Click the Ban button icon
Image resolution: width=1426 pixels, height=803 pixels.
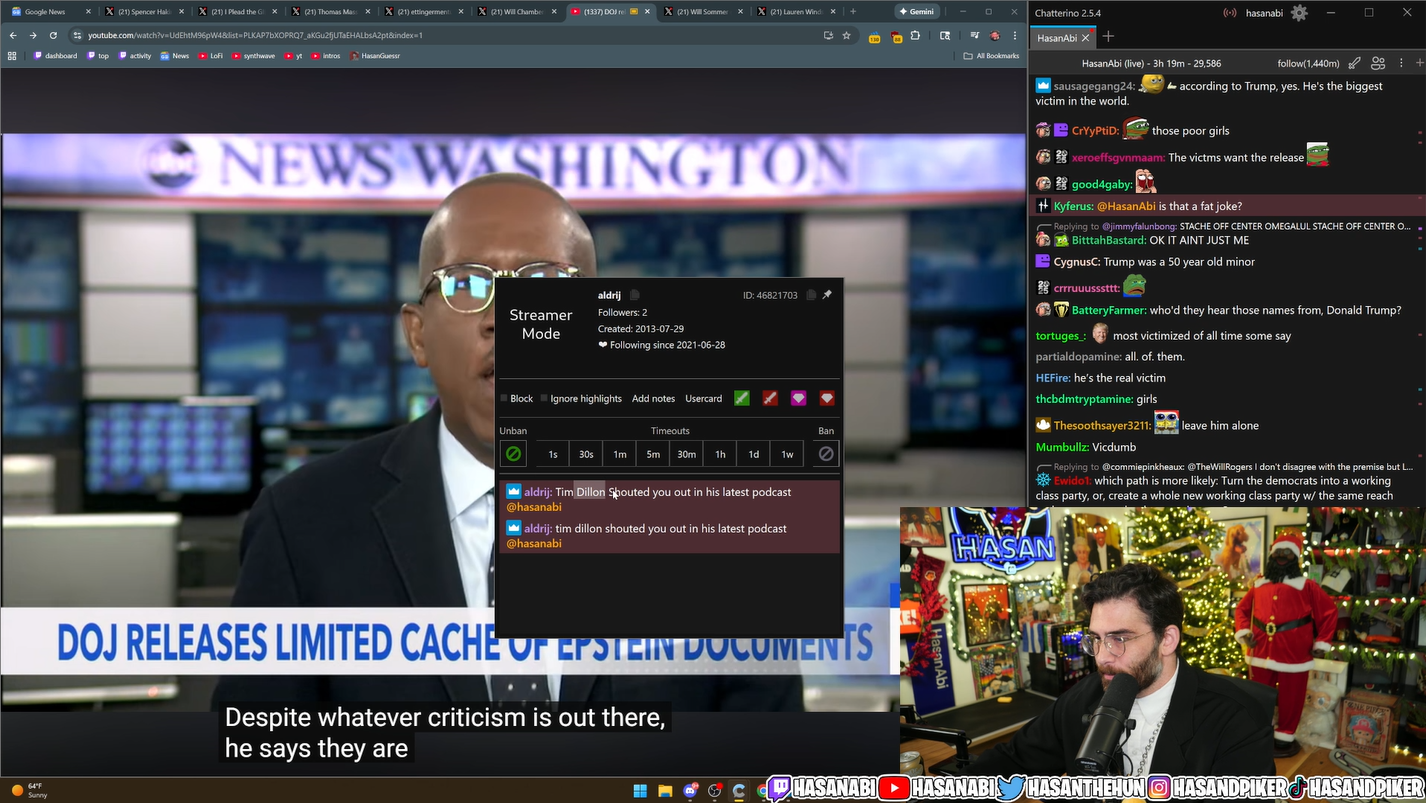[826, 454]
